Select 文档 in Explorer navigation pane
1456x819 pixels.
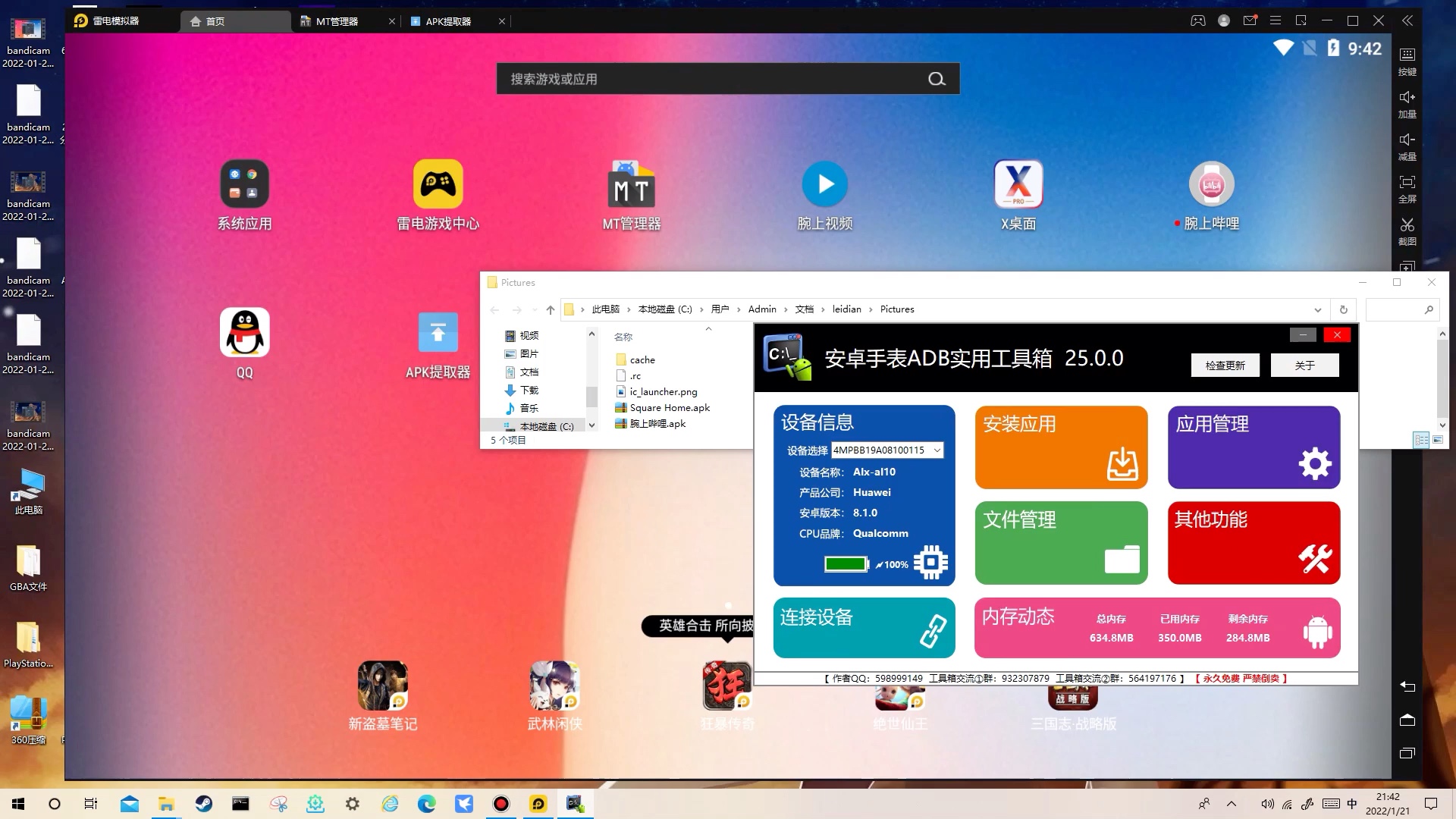(529, 372)
